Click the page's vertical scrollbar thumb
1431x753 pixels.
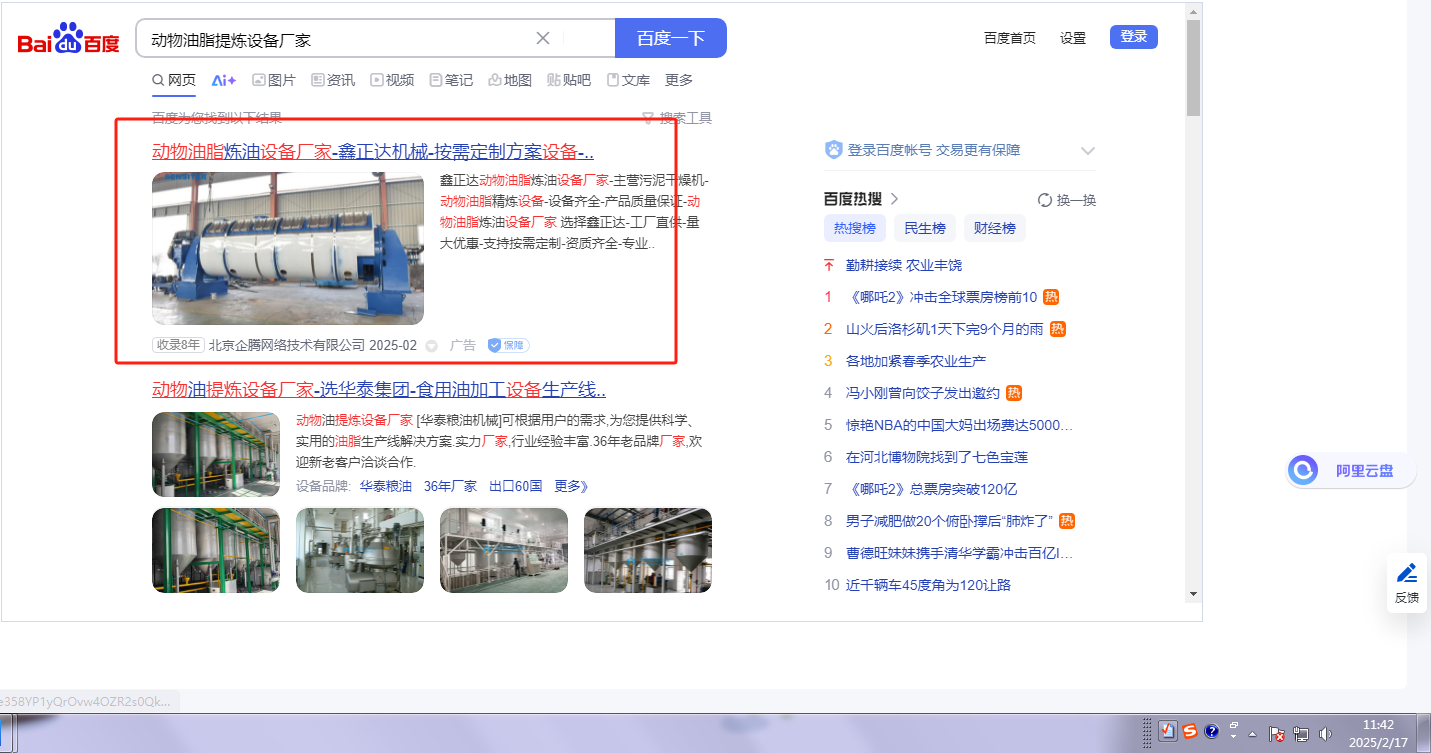(x=1193, y=70)
